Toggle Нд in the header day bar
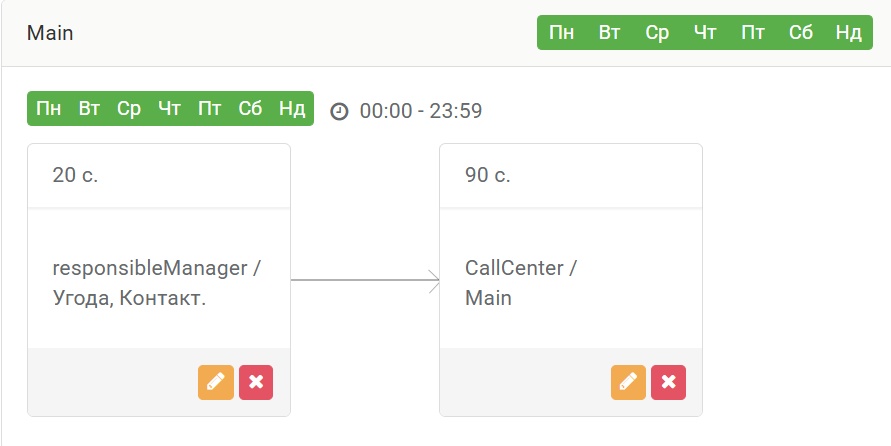Image resolution: width=891 pixels, height=446 pixels. [x=848, y=32]
